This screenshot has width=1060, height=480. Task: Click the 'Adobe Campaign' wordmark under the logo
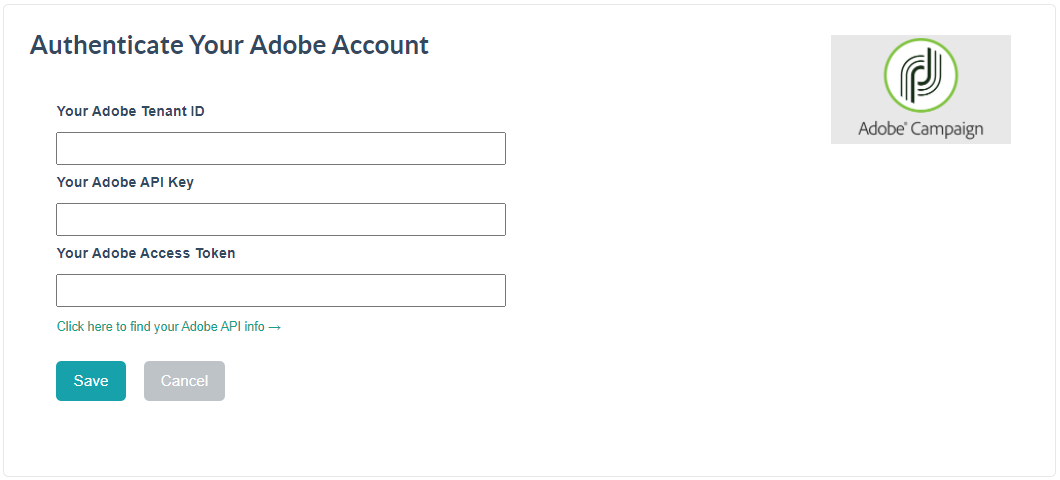pyautogui.click(x=920, y=128)
